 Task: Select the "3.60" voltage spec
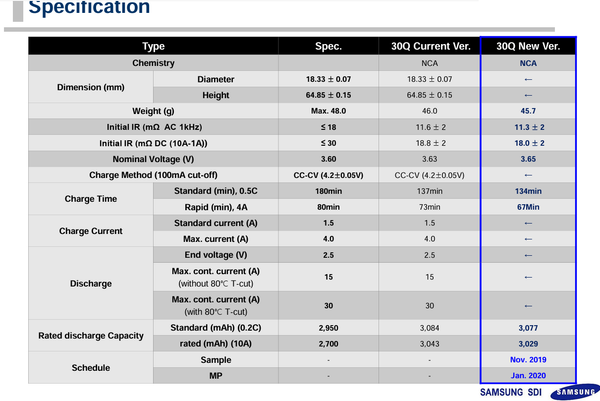(x=328, y=159)
